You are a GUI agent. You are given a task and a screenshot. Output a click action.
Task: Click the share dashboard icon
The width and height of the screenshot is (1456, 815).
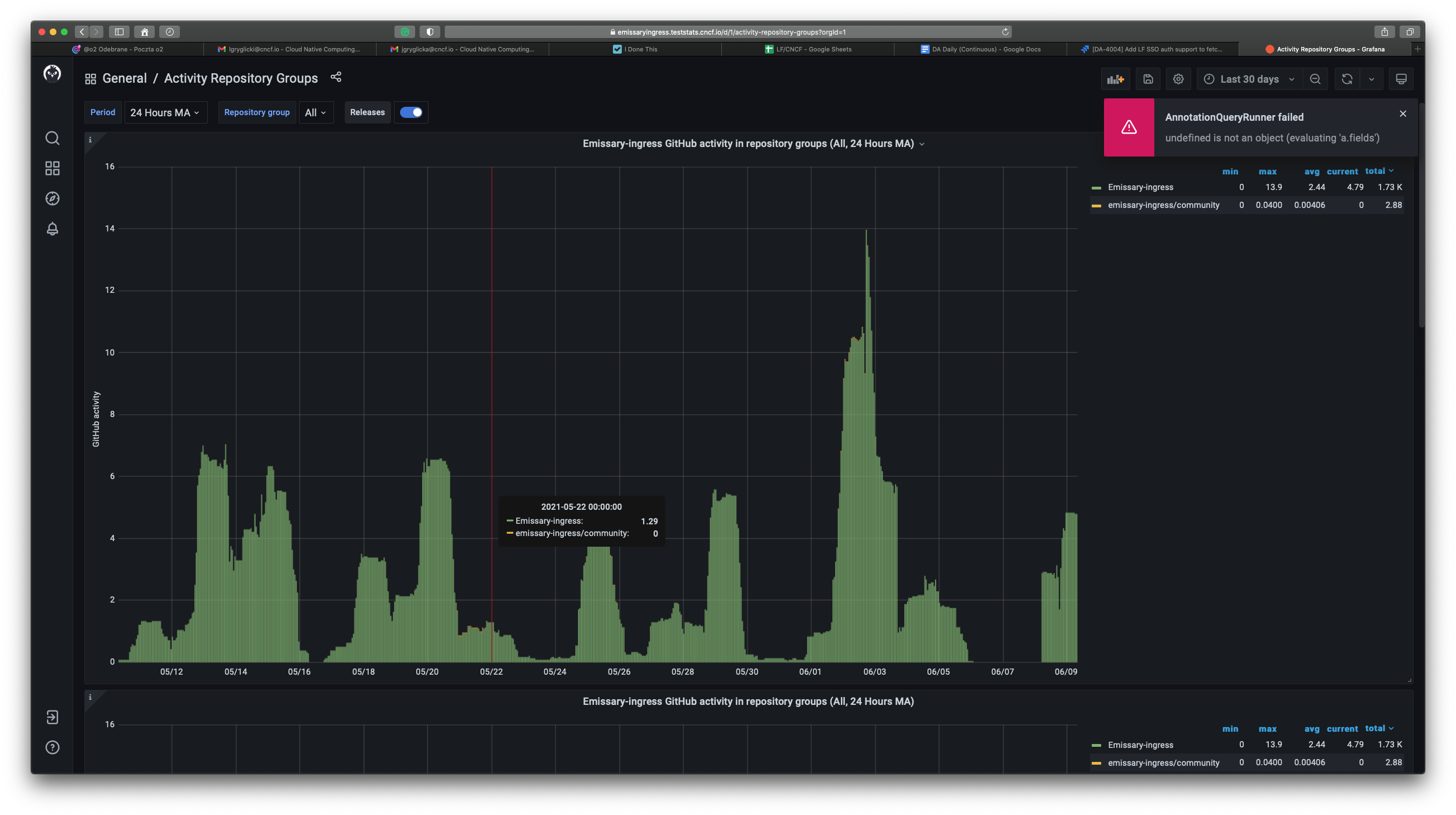(x=336, y=77)
